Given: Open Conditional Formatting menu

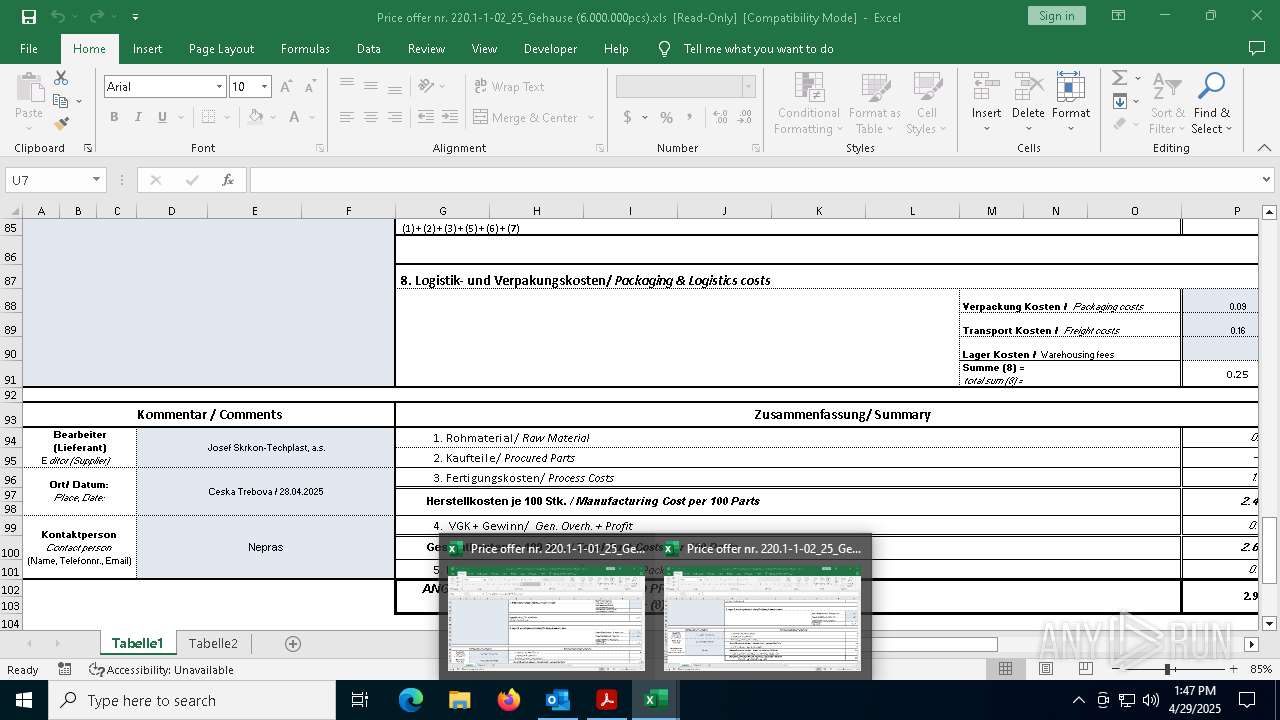Looking at the screenshot, I should (x=808, y=104).
